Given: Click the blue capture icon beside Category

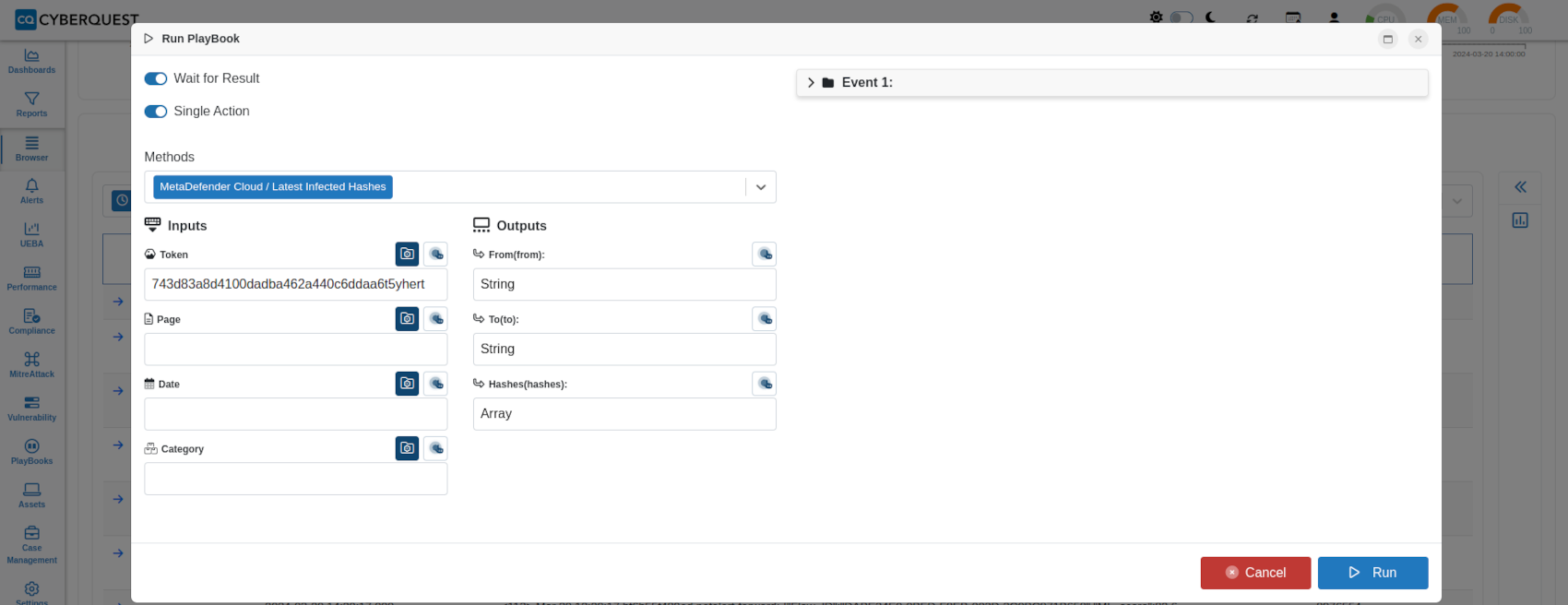Looking at the screenshot, I should pos(407,448).
